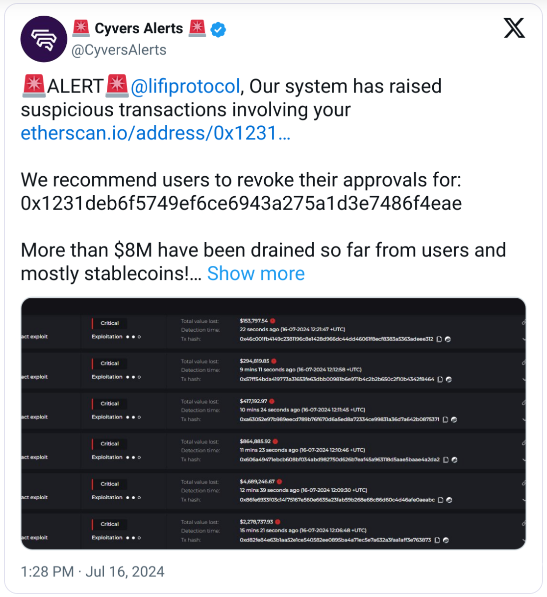
Task: Copy tx hash of the $4,689,246.67 alert
Action: (x=440, y=500)
